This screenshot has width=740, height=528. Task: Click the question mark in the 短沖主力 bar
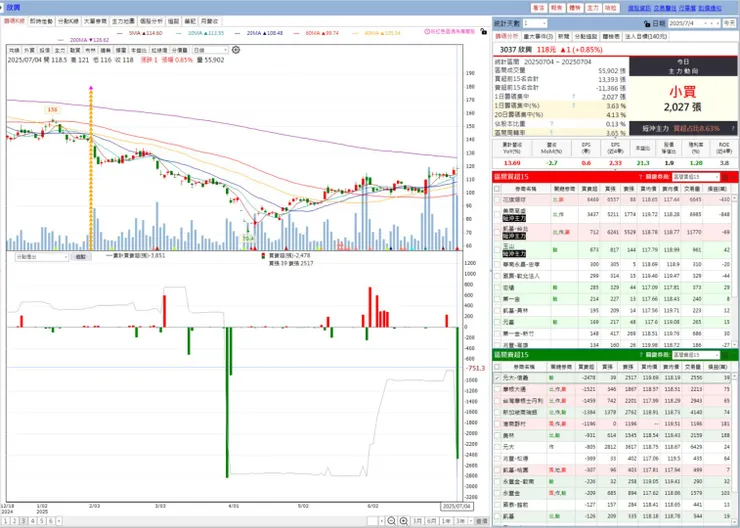point(732,128)
